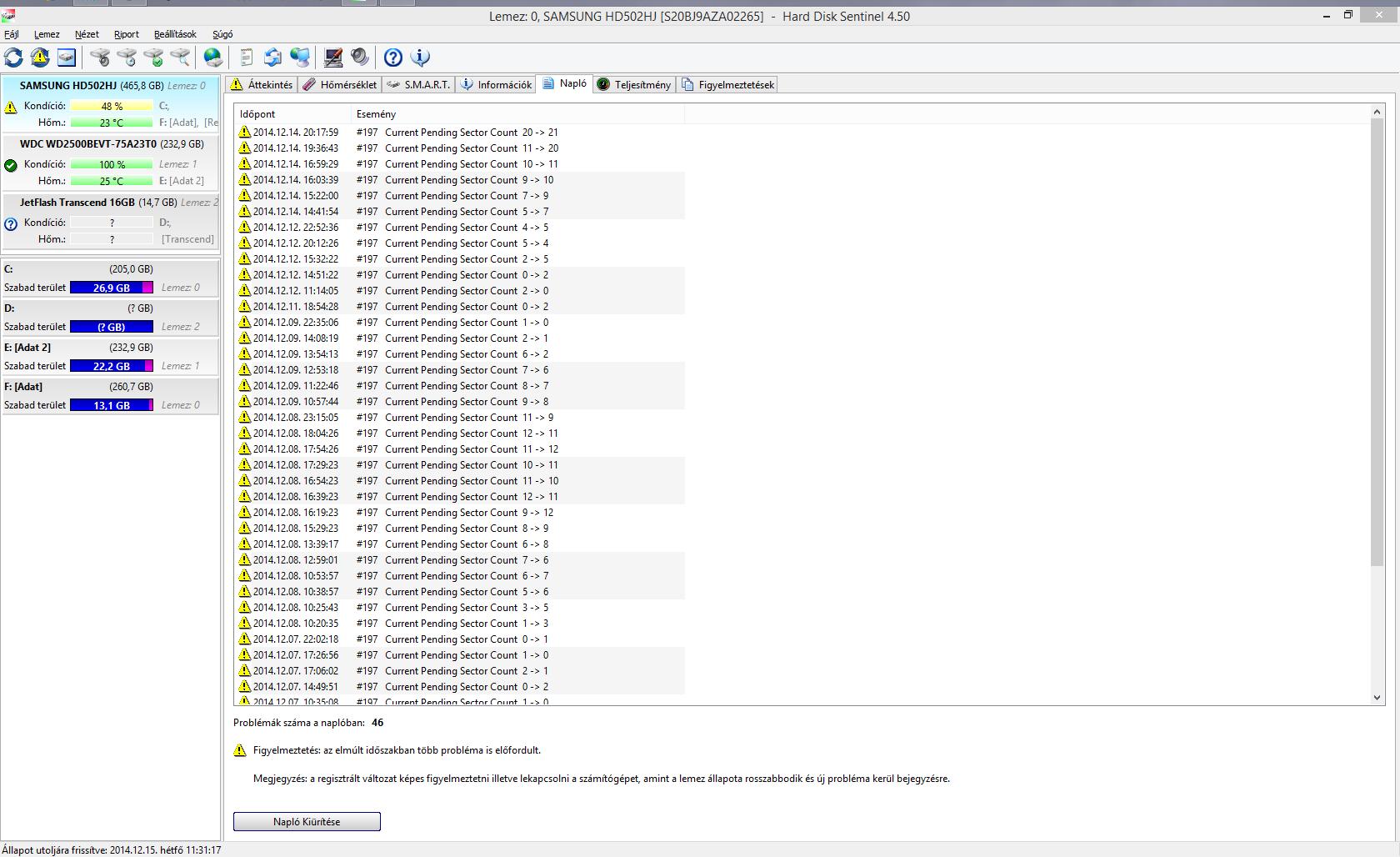This screenshot has width=1400, height=857.
Task: Open help with the question mark icon
Action: pyautogui.click(x=393, y=58)
